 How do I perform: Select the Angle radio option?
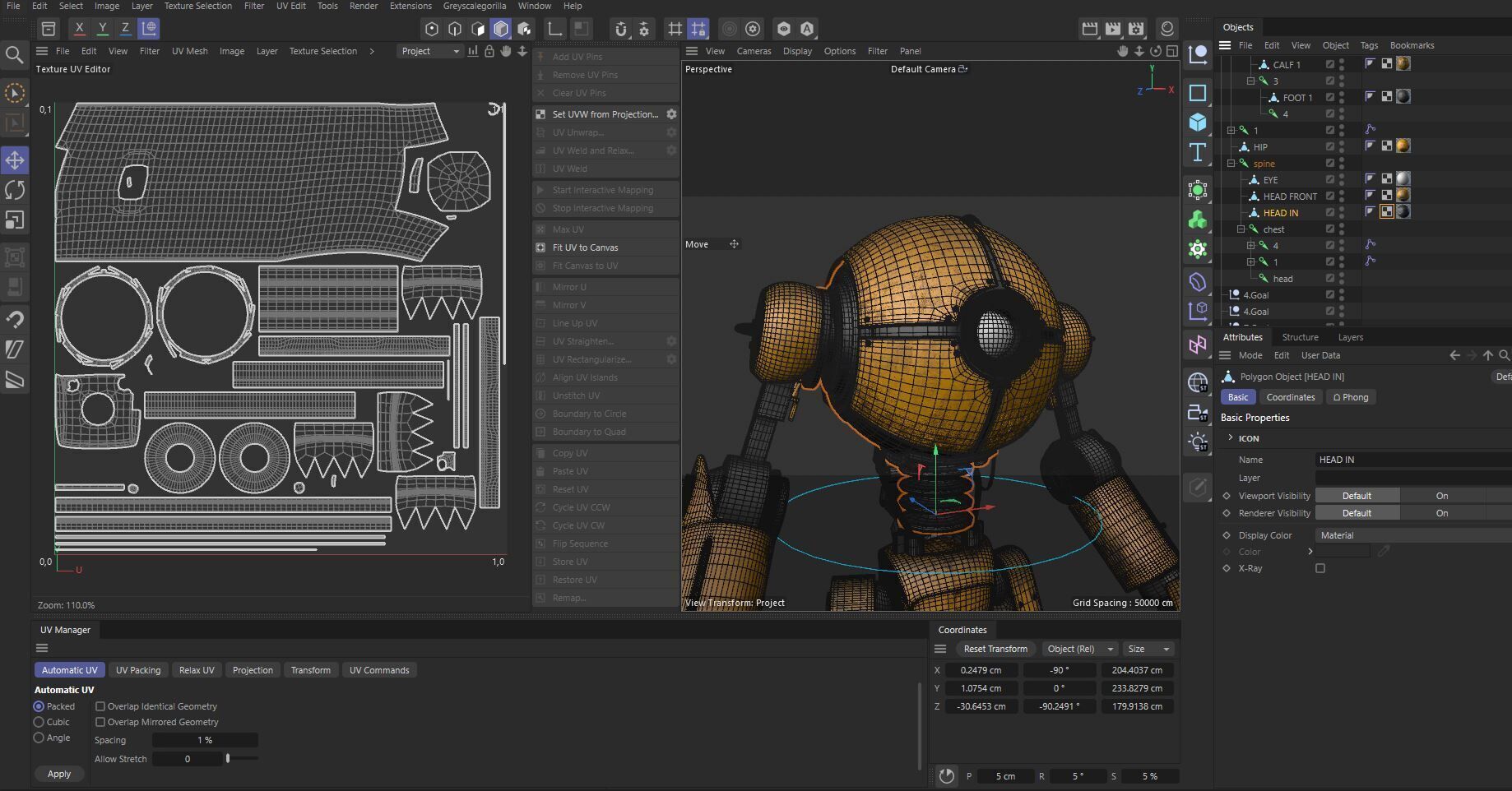(x=39, y=738)
